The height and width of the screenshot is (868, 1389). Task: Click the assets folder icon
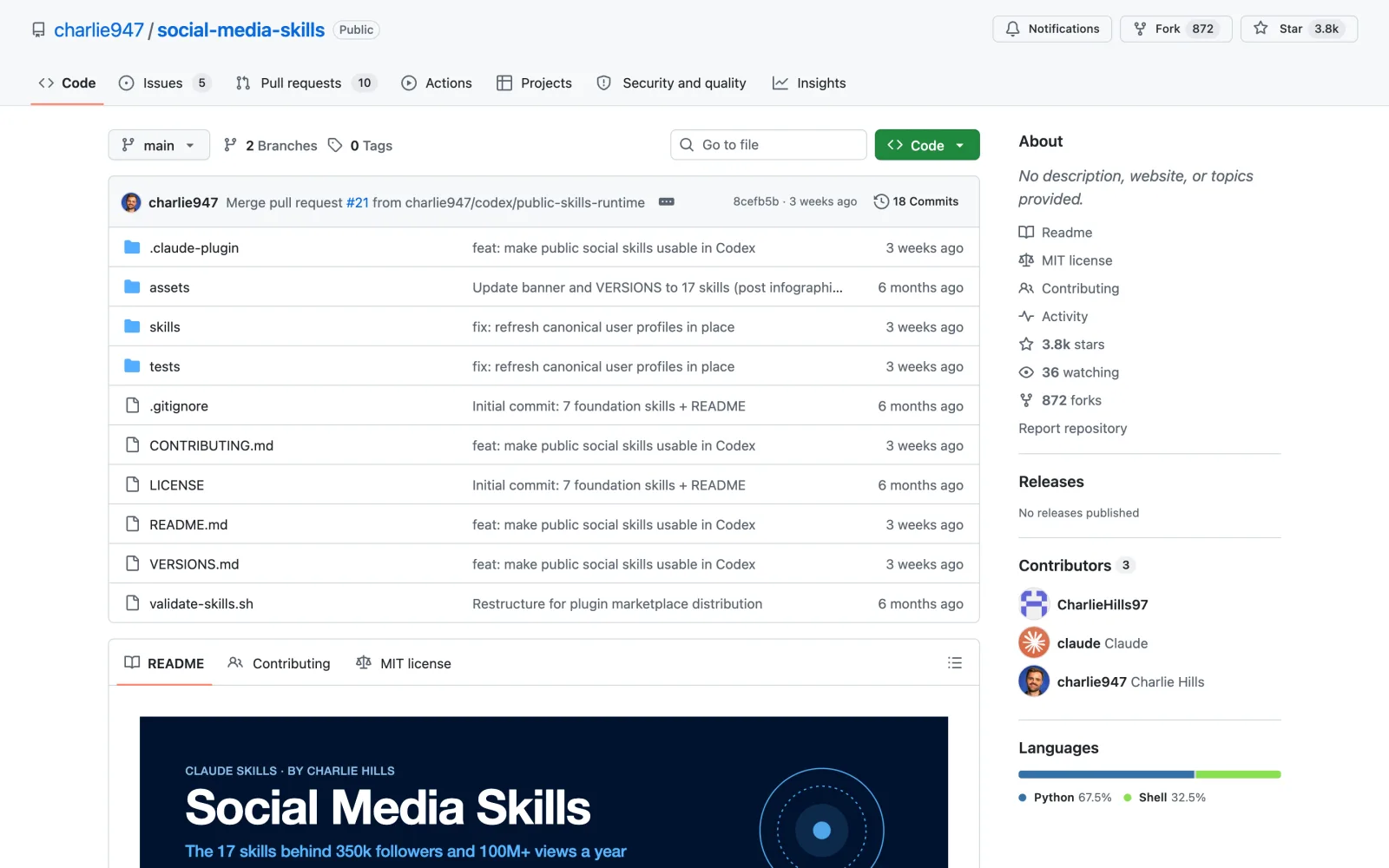(132, 287)
